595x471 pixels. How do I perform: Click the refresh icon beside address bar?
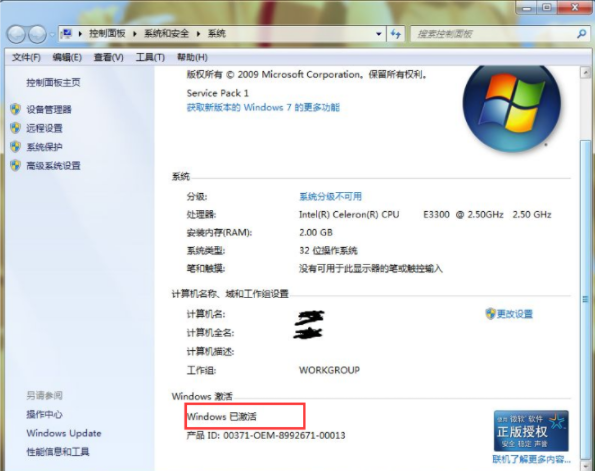pyautogui.click(x=396, y=34)
